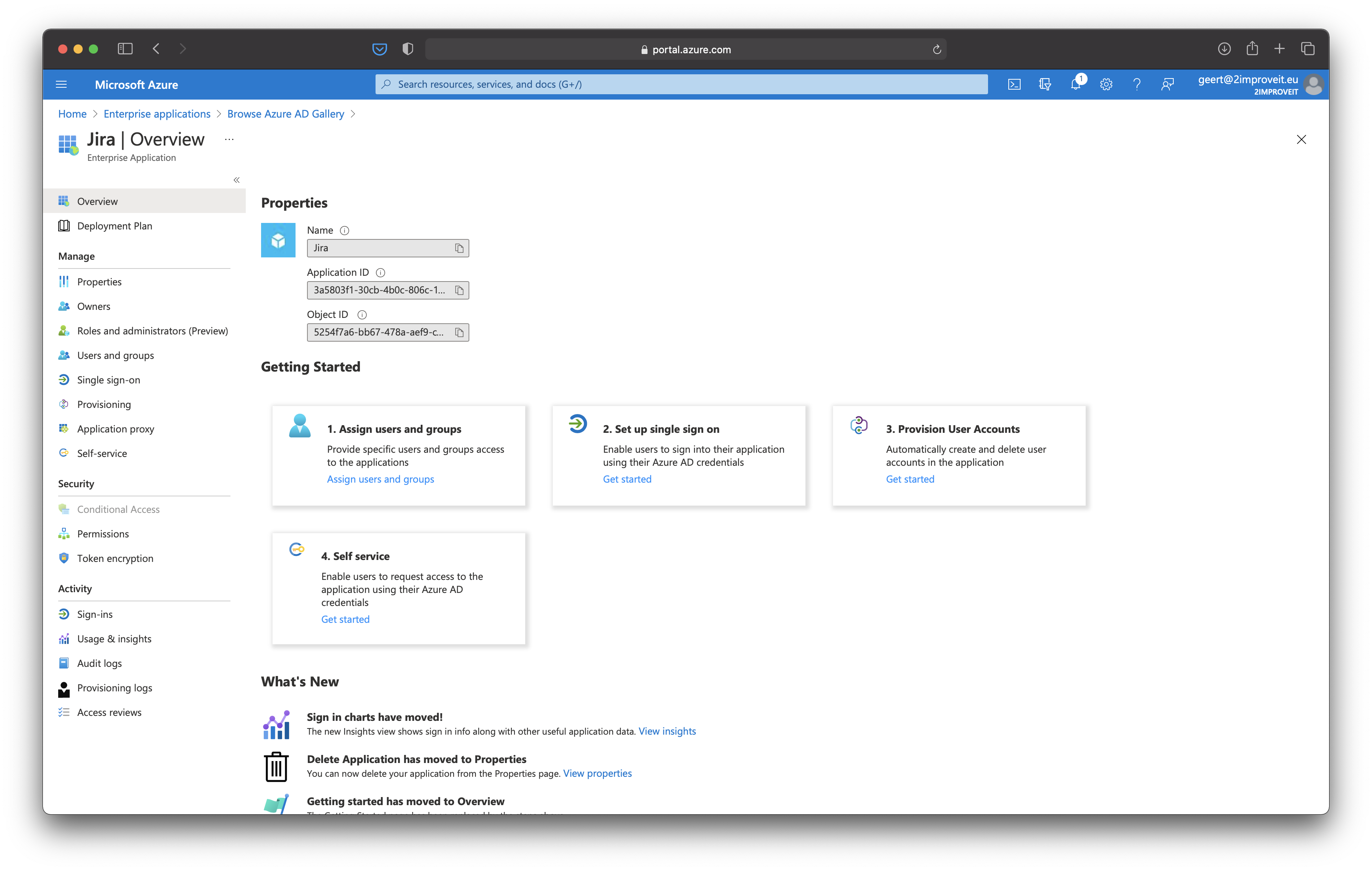
Task: Open the Safari share menu
Action: click(x=1252, y=48)
